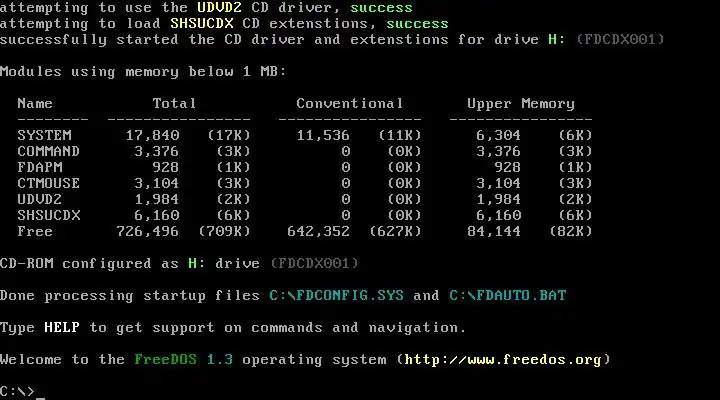Image resolution: width=720 pixels, height=400 pixels.
Task: Select the FDAPM row name
Action: point(40,167)
